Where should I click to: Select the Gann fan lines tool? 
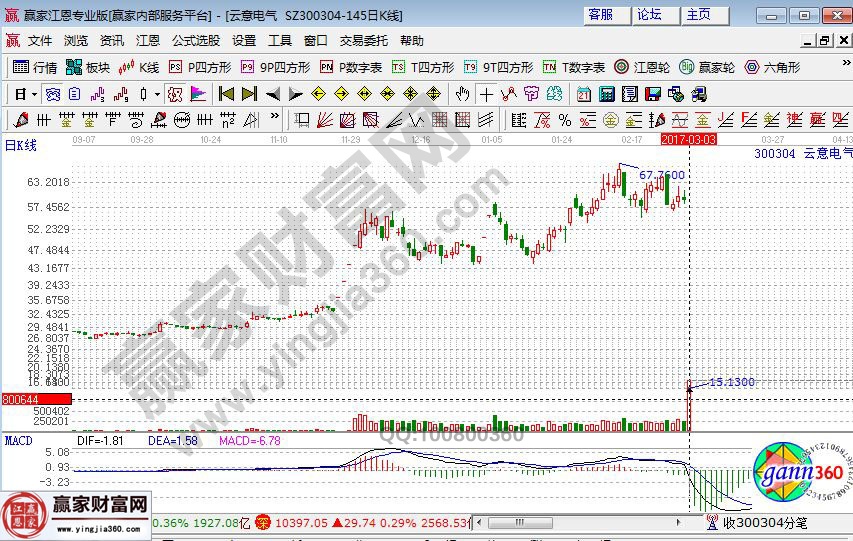(x=325, y=120)
